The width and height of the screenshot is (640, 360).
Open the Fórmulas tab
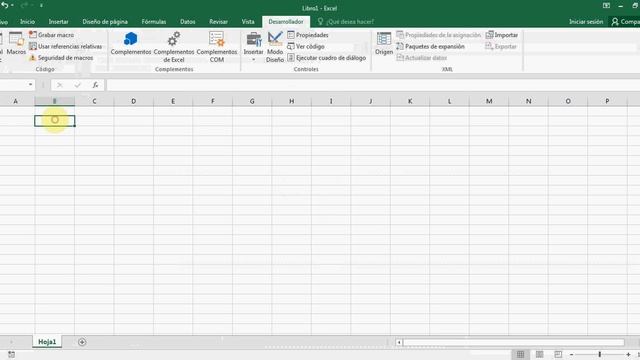point(153,22)
